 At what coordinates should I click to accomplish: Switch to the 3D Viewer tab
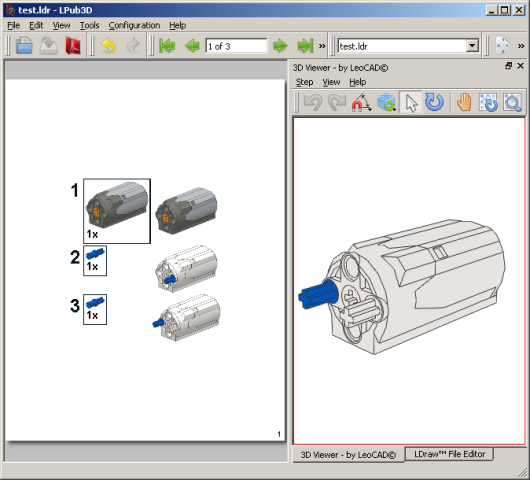click(x=348, y=455)
